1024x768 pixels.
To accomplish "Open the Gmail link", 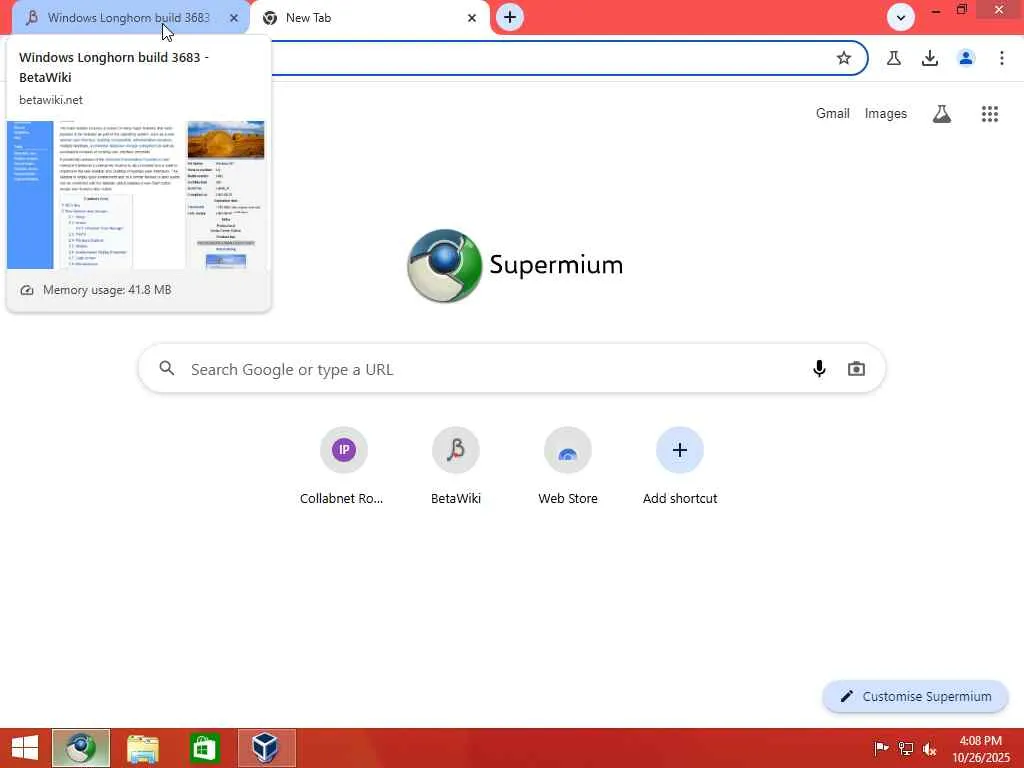I will pyautogui.click(x=833, y=114).
